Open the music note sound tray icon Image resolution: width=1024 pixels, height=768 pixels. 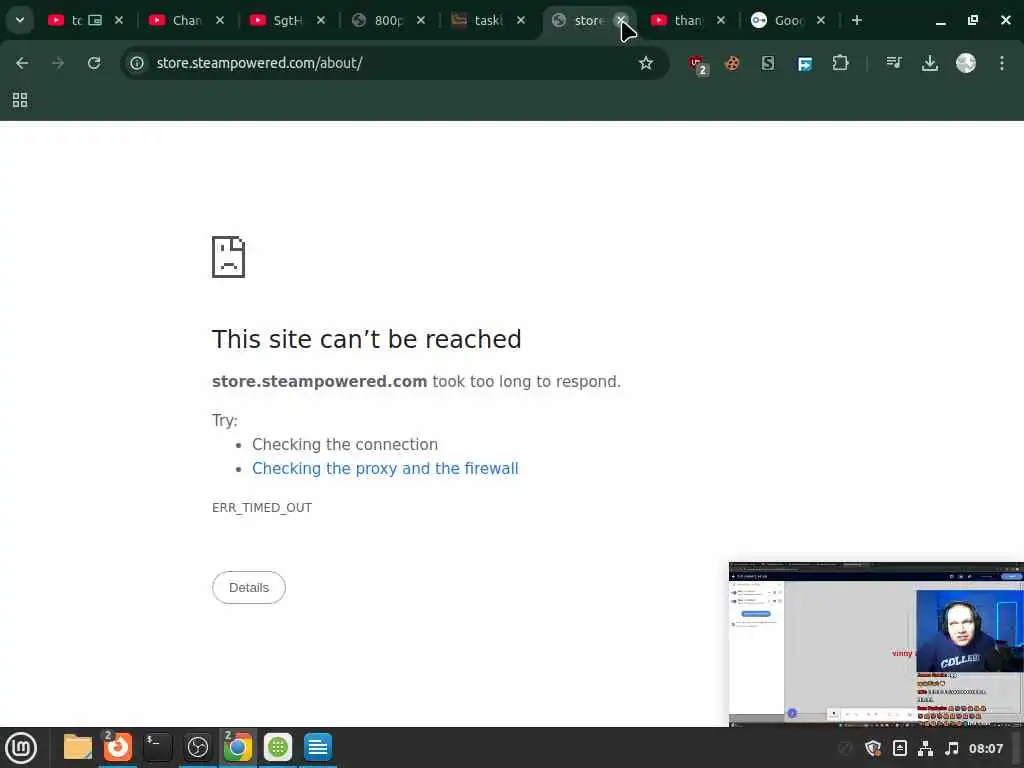(952, 748)
